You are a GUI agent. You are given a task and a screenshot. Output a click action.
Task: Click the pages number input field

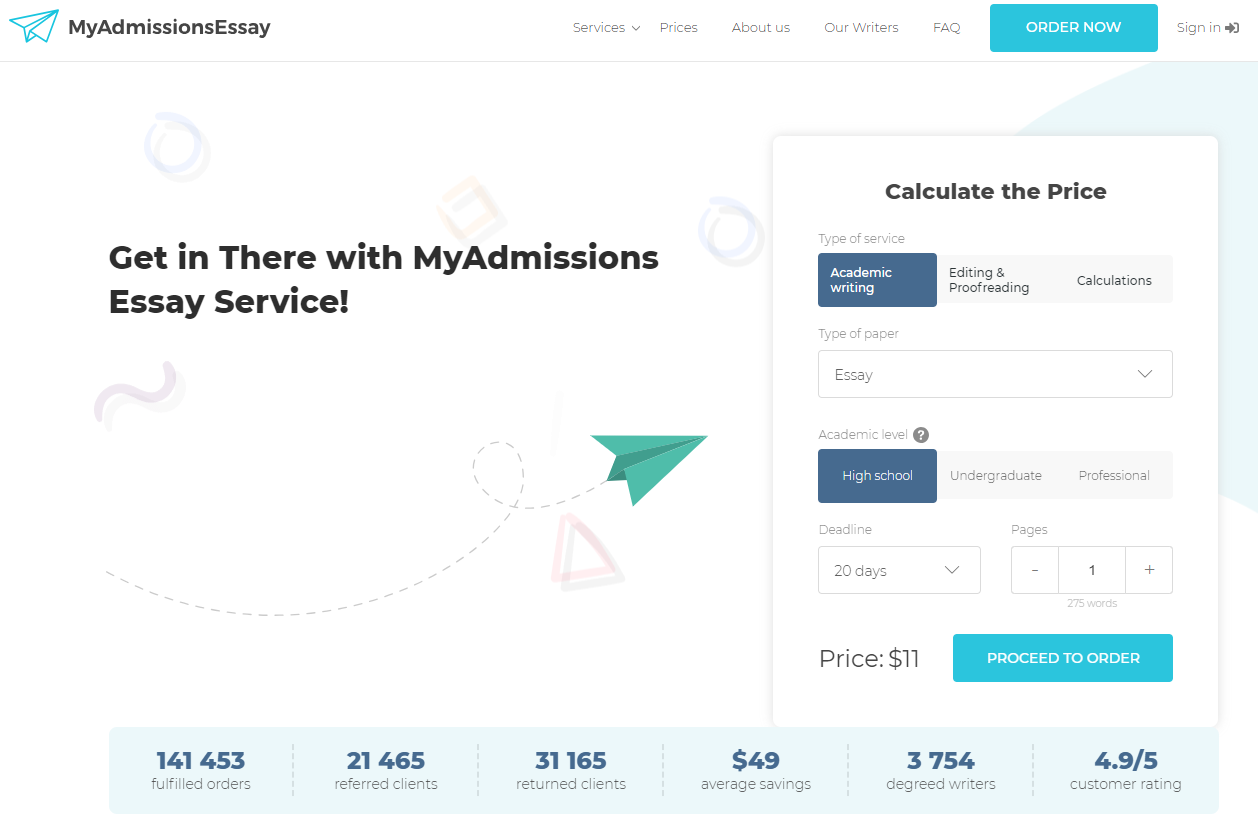tap(1091, 570)
